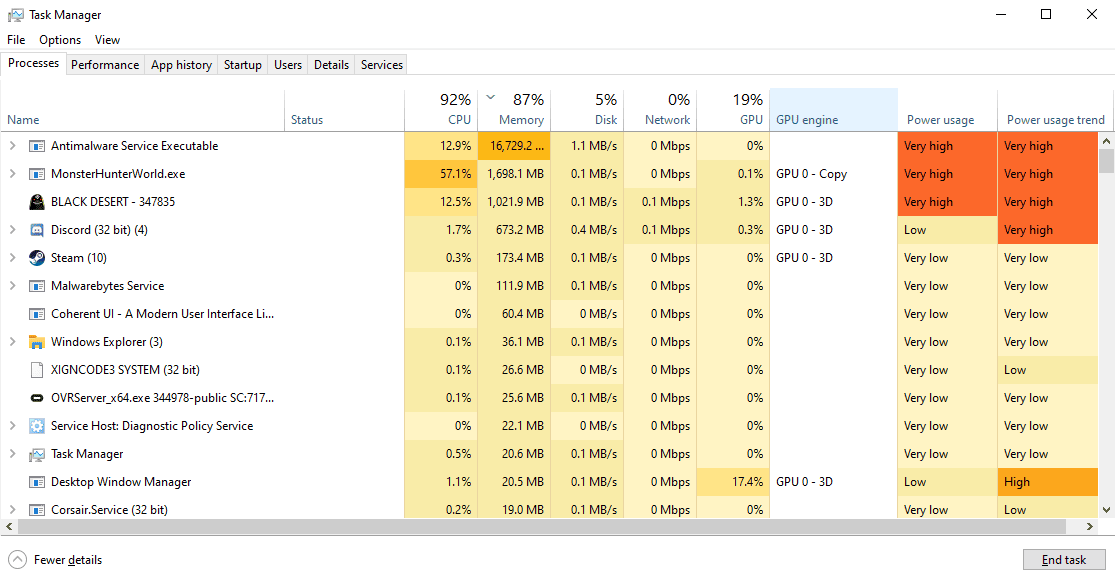Expand the Steam (10) process group
This screenshot has height=582, width=1115.
pos(14,257)
